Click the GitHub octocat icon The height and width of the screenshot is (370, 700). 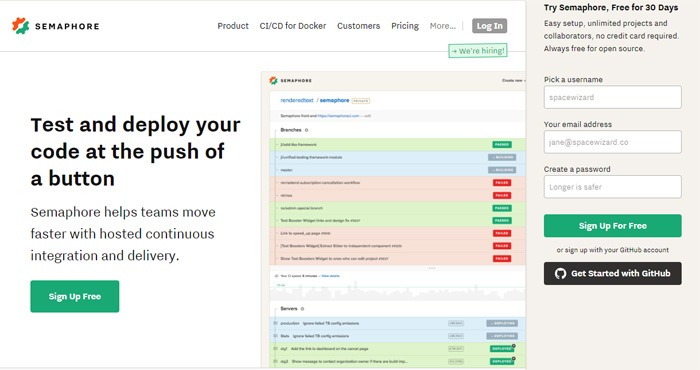coord(560,273)
